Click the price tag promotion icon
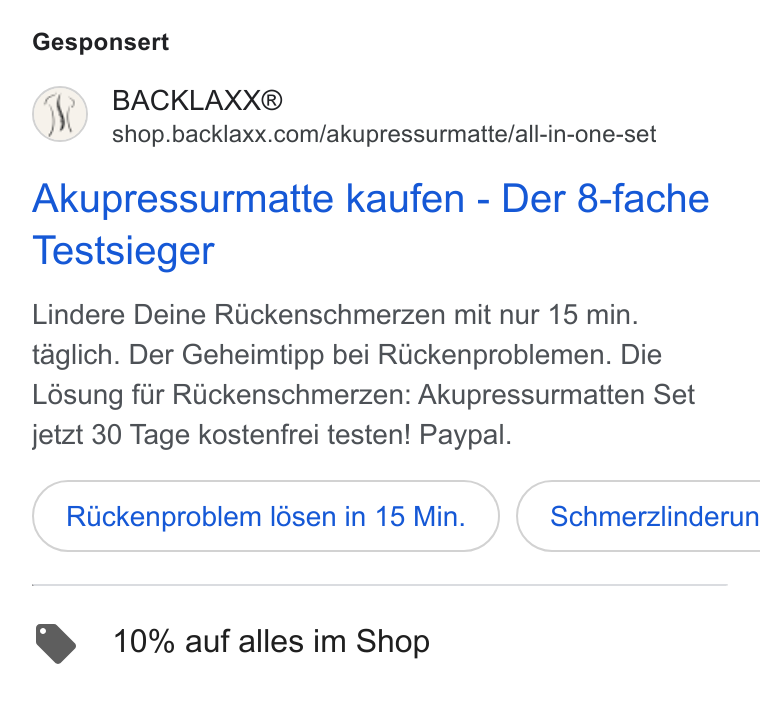This screenshot has width=760, height=702. coord(56,643)
